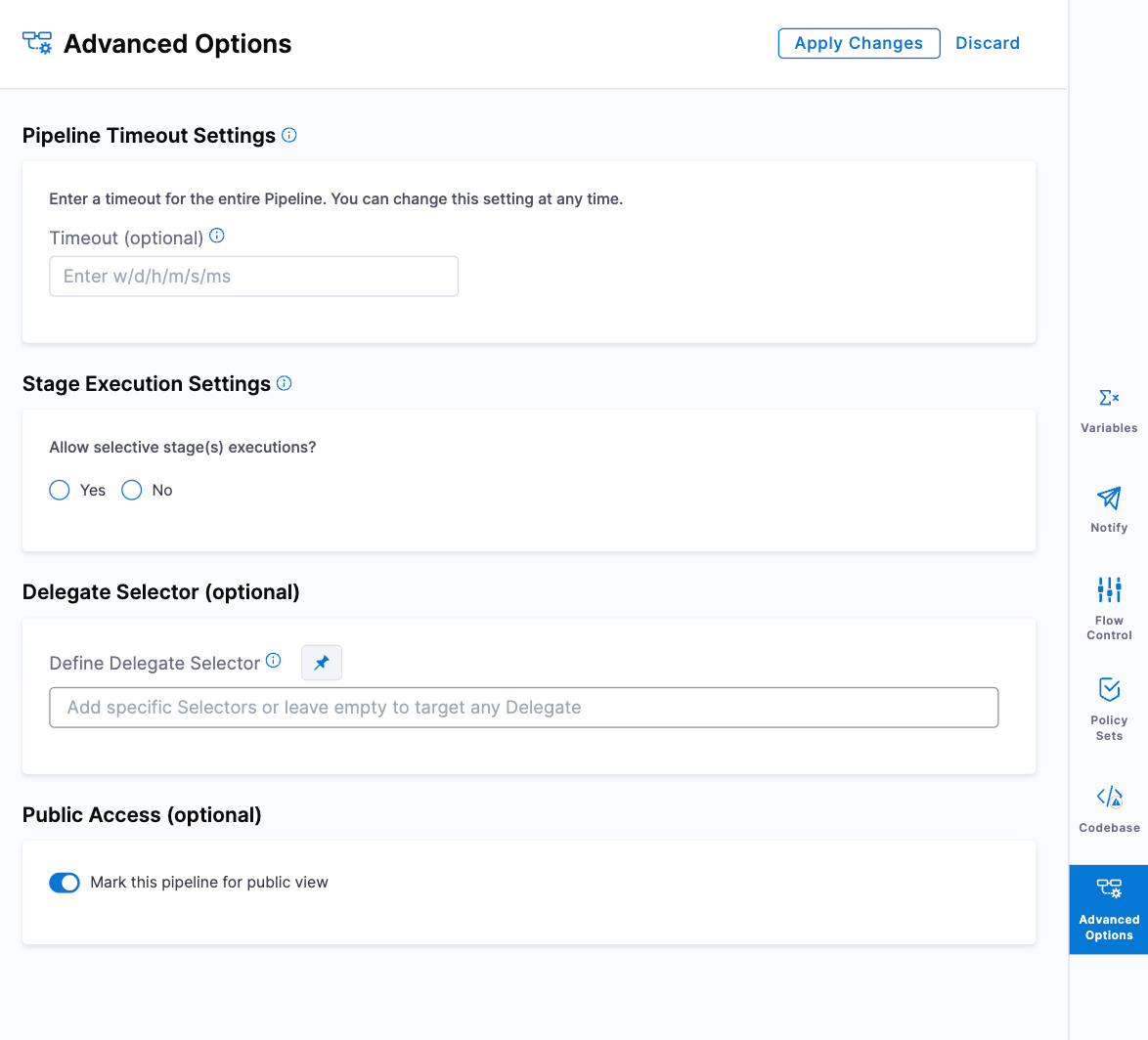This screenshot has height=1040, width=1148.
Task: Focus the Timeout input field
Action: pyautogui.click(x=253, y=277)
